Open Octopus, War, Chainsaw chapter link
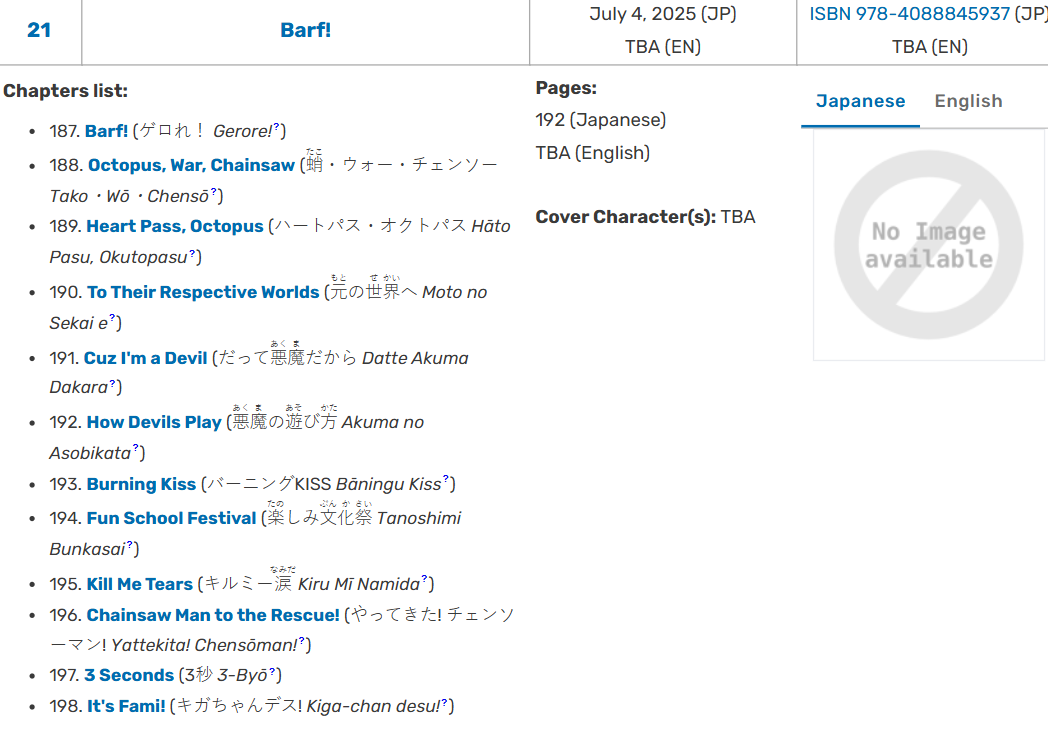This screenshot has height=739, width=1048. tap(191, 165)
